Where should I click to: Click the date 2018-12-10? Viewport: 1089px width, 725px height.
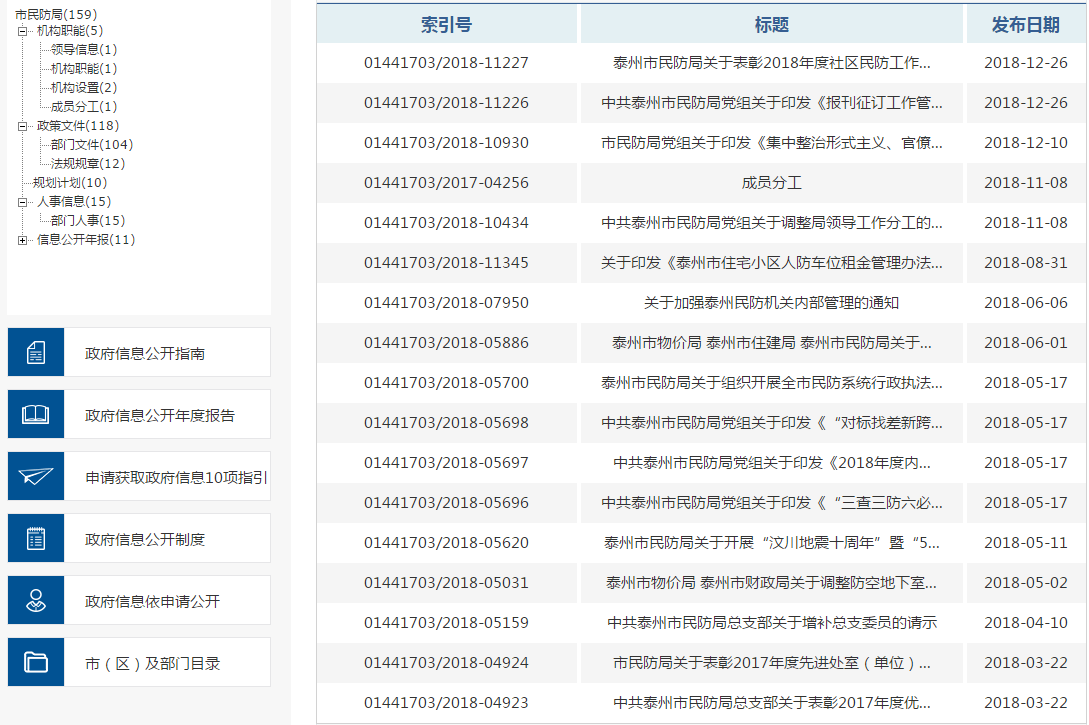[1026, 142]
